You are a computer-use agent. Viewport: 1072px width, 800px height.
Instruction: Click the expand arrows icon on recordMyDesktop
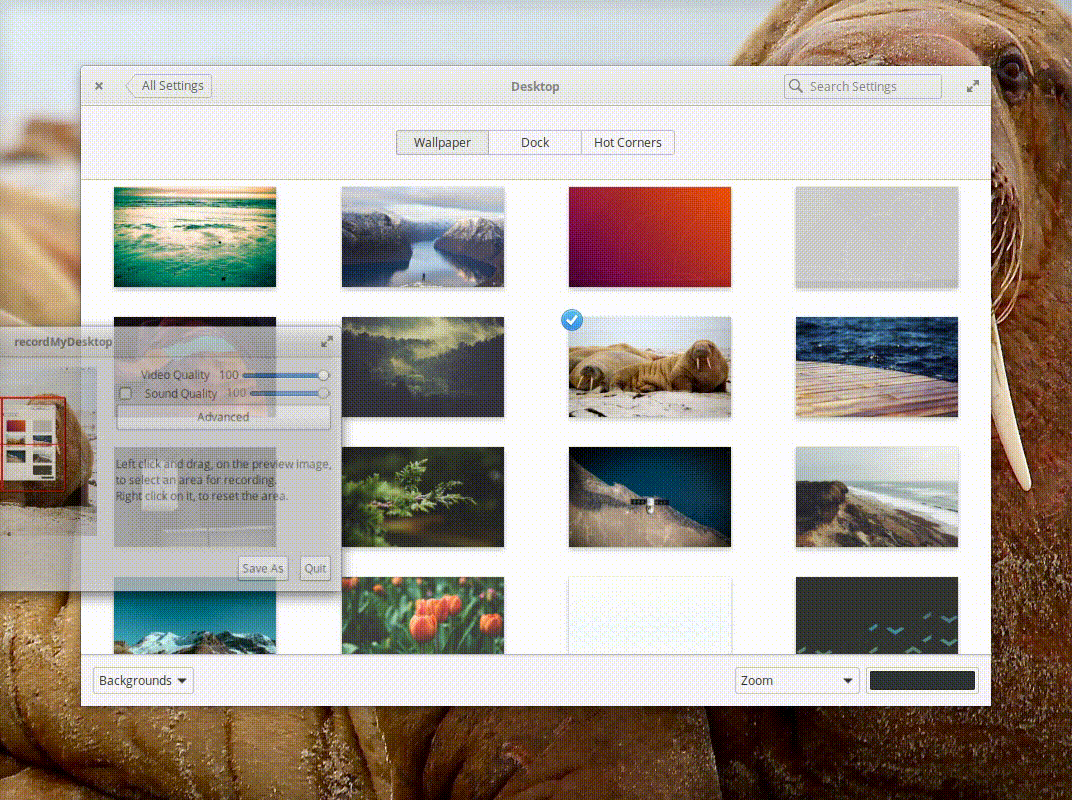tap(326, 342)
